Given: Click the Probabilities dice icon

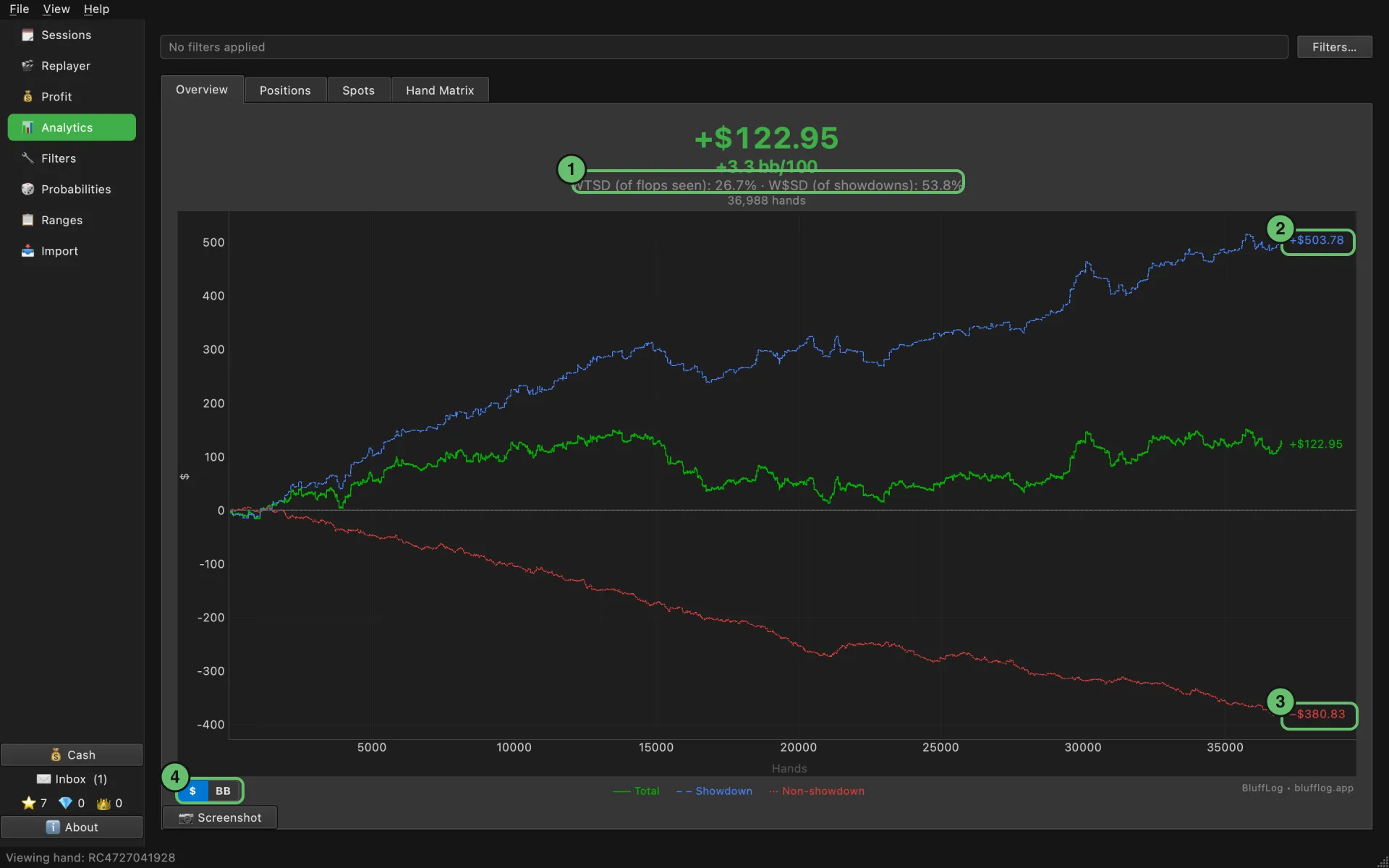Looking at the screenshot, I should click(x=27, y=190).
